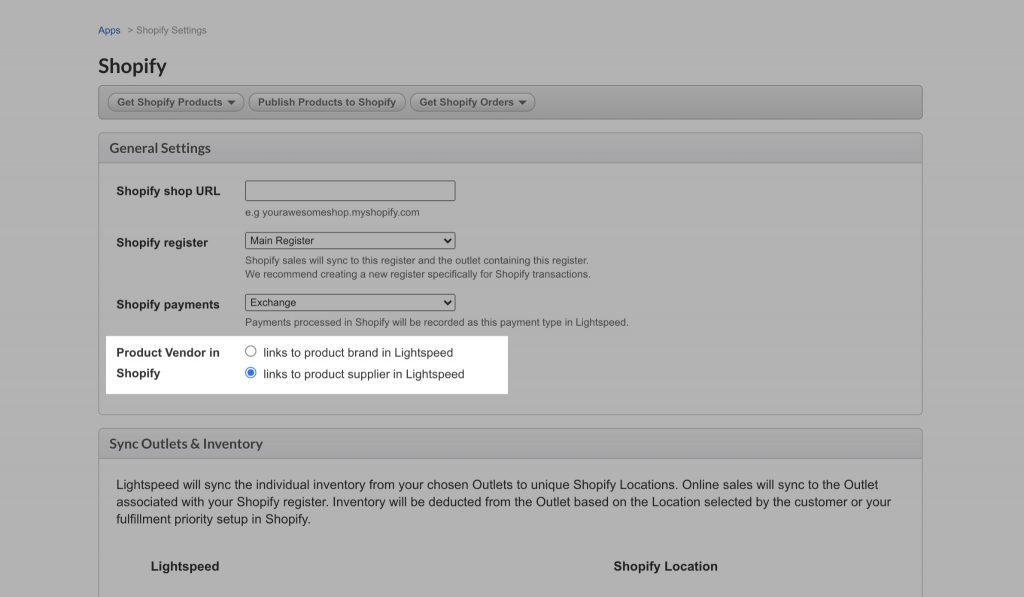The height and width of the screenshot is (597, 1024).
Task: Open the Main Register selection box
Action: pyautogui.click(x=350, y=240)
